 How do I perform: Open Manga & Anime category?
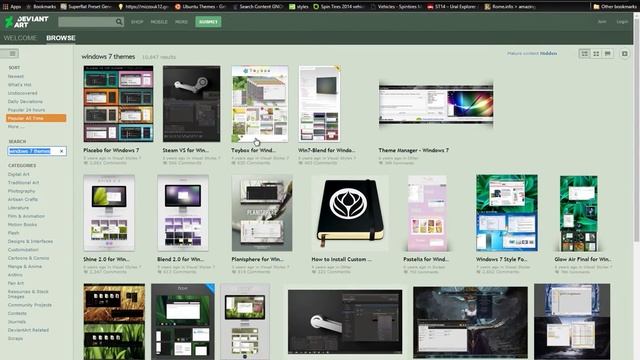(25, 266)
